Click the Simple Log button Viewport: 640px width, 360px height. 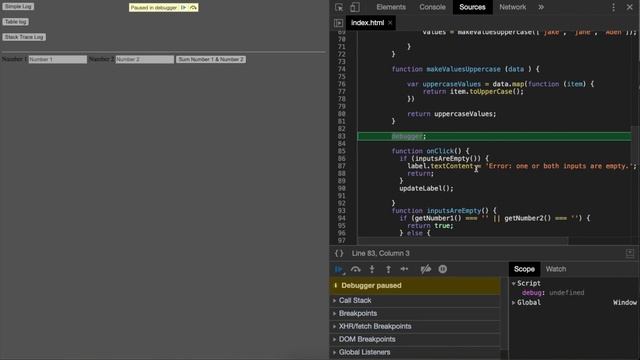coord(18,7)
